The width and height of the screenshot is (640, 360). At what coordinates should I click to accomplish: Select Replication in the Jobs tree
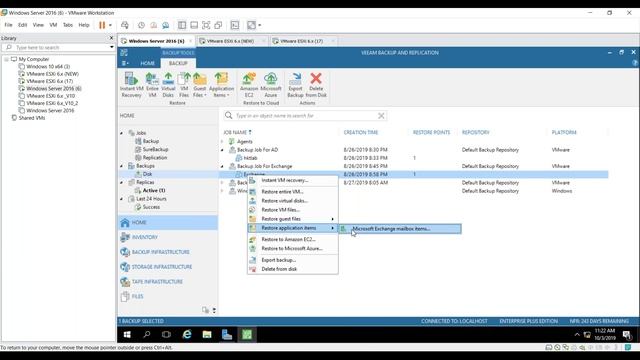154,158
